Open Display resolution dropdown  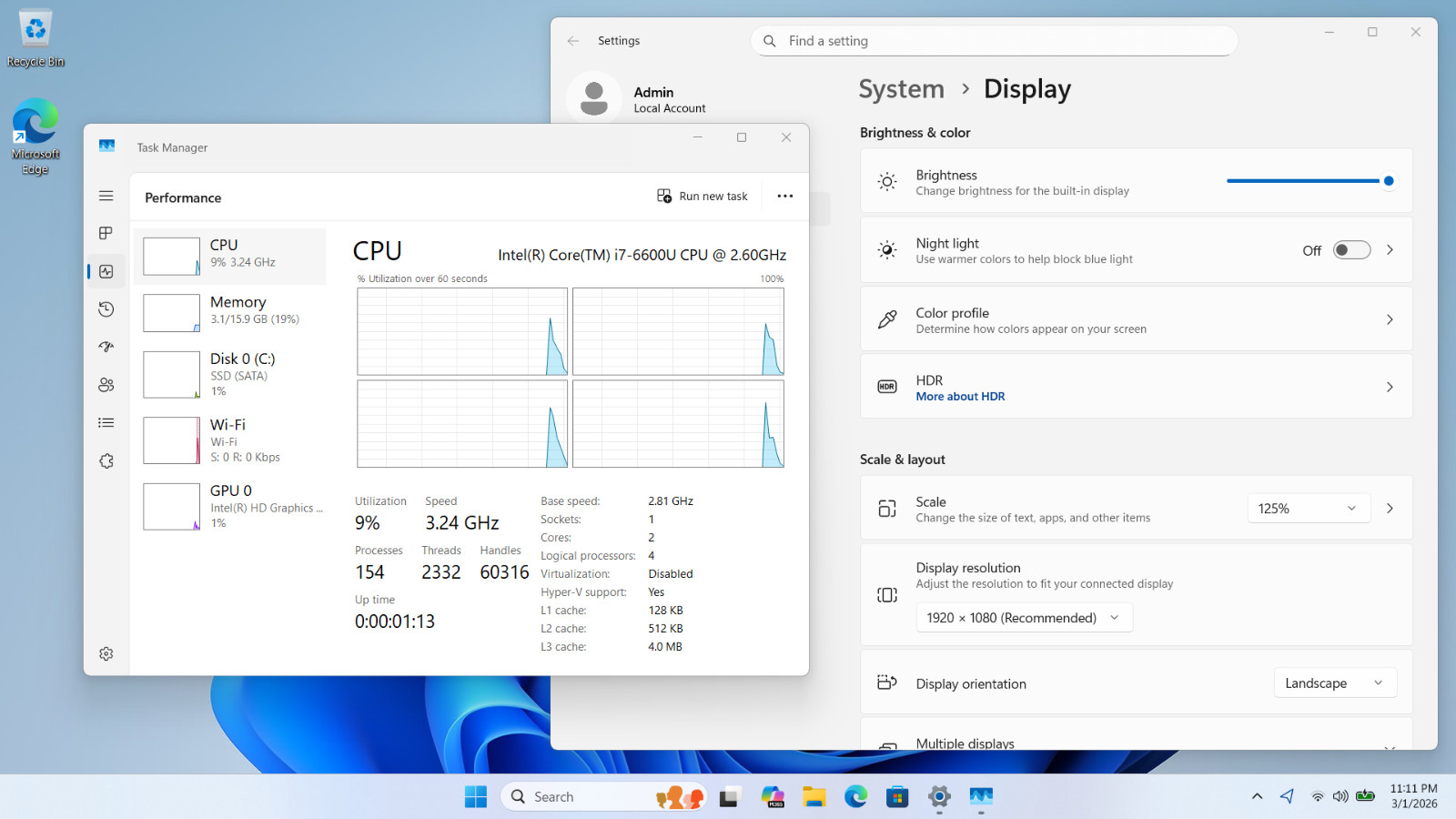point(1024,618)
